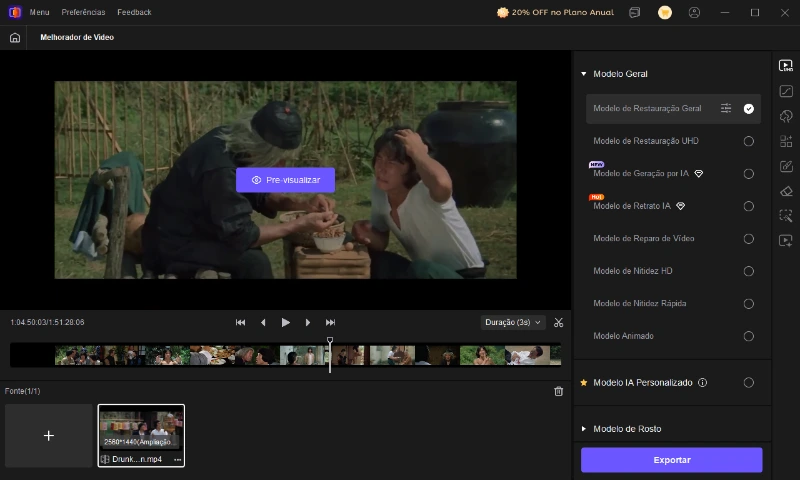Screen dimensions: 800x480
Task: Select the UHD video enhancer sidebar tool
Action: [786, 66]
